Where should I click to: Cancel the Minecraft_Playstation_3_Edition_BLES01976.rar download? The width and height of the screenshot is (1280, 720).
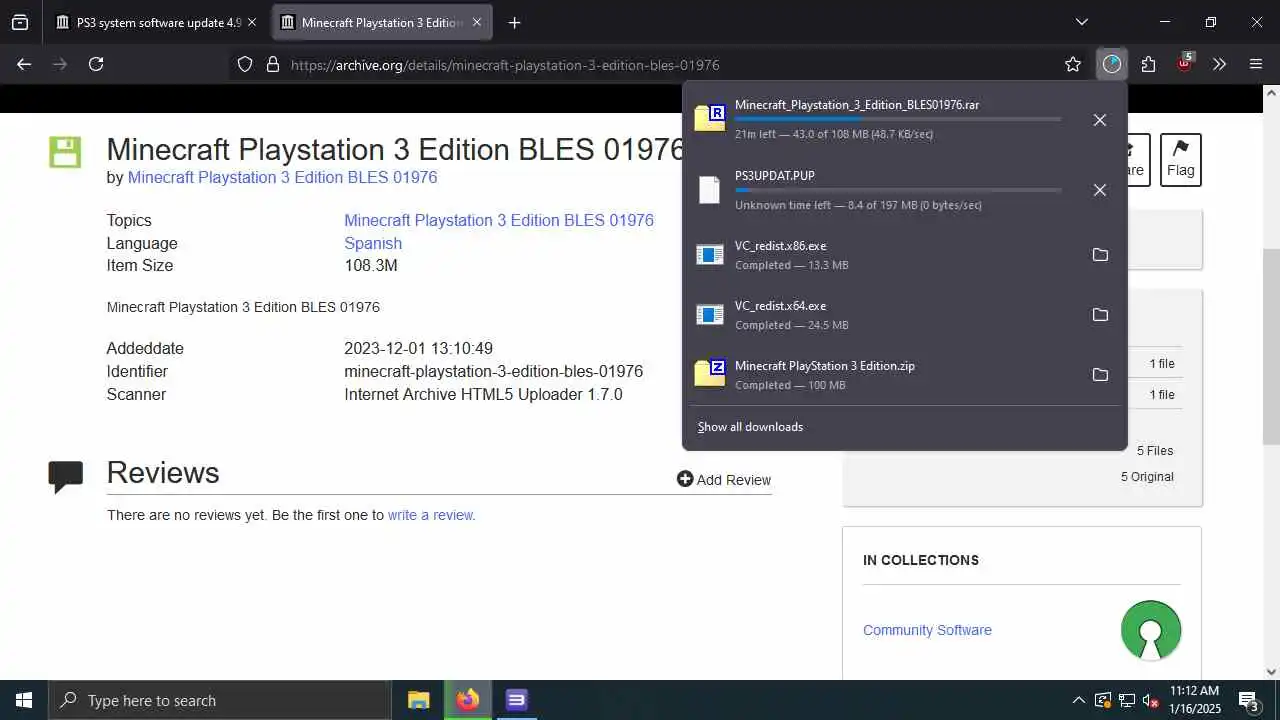pos(1099,120)
